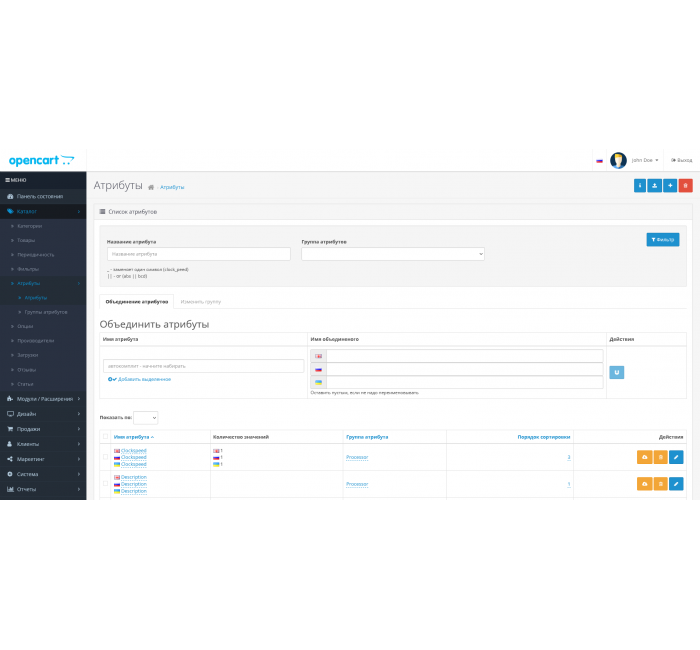Focus merged name field with Russian flag
Screen dimensions: 700x650
(465, 369)
